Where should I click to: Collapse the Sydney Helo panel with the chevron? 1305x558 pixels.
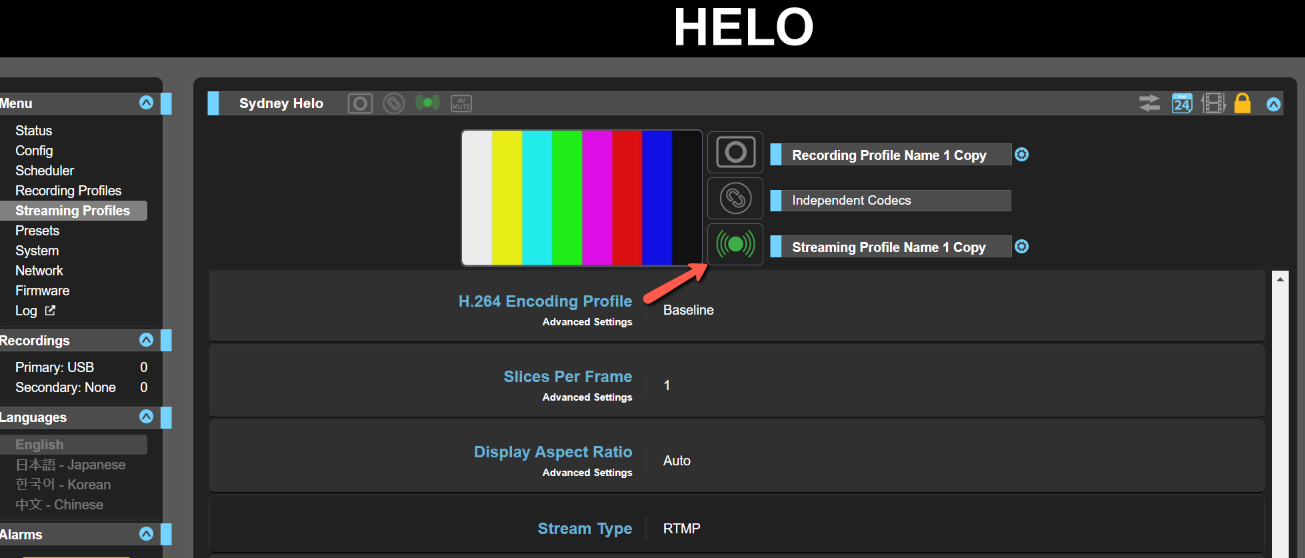[x=1274, y=104]
